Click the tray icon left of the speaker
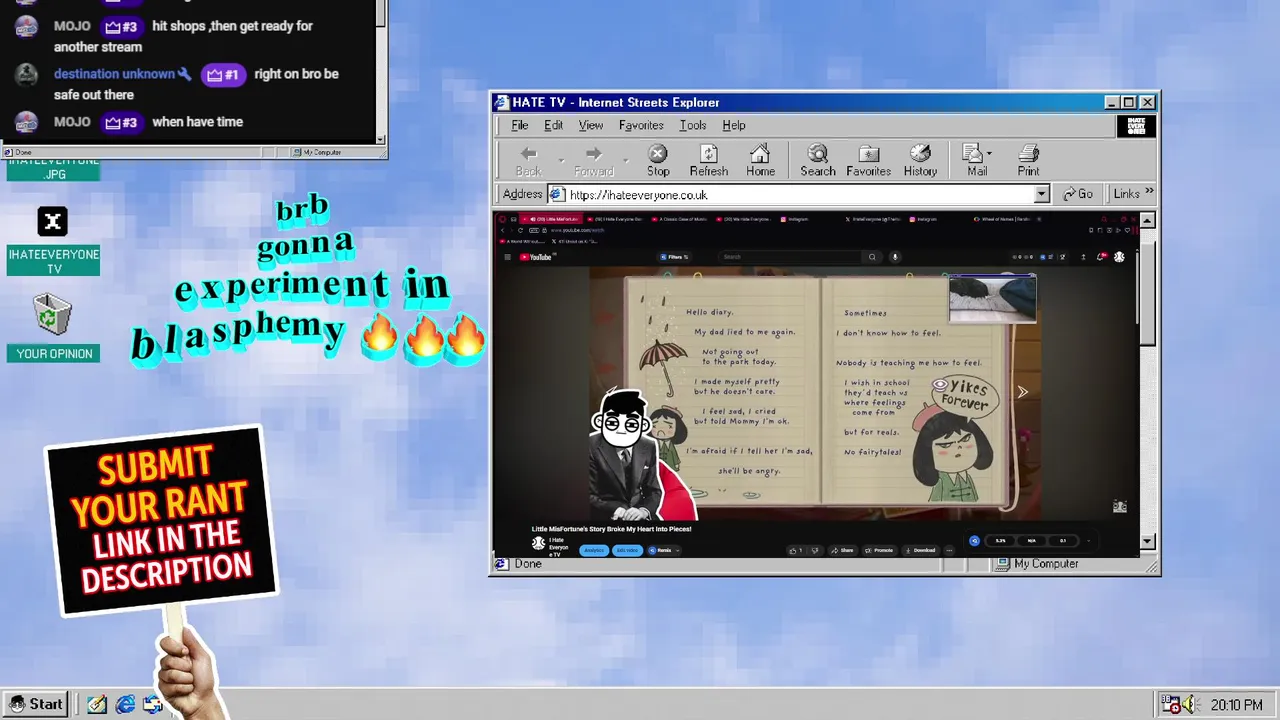Image resolution: width=1280 pixels, height=720 pixels. click(1170, 705)
